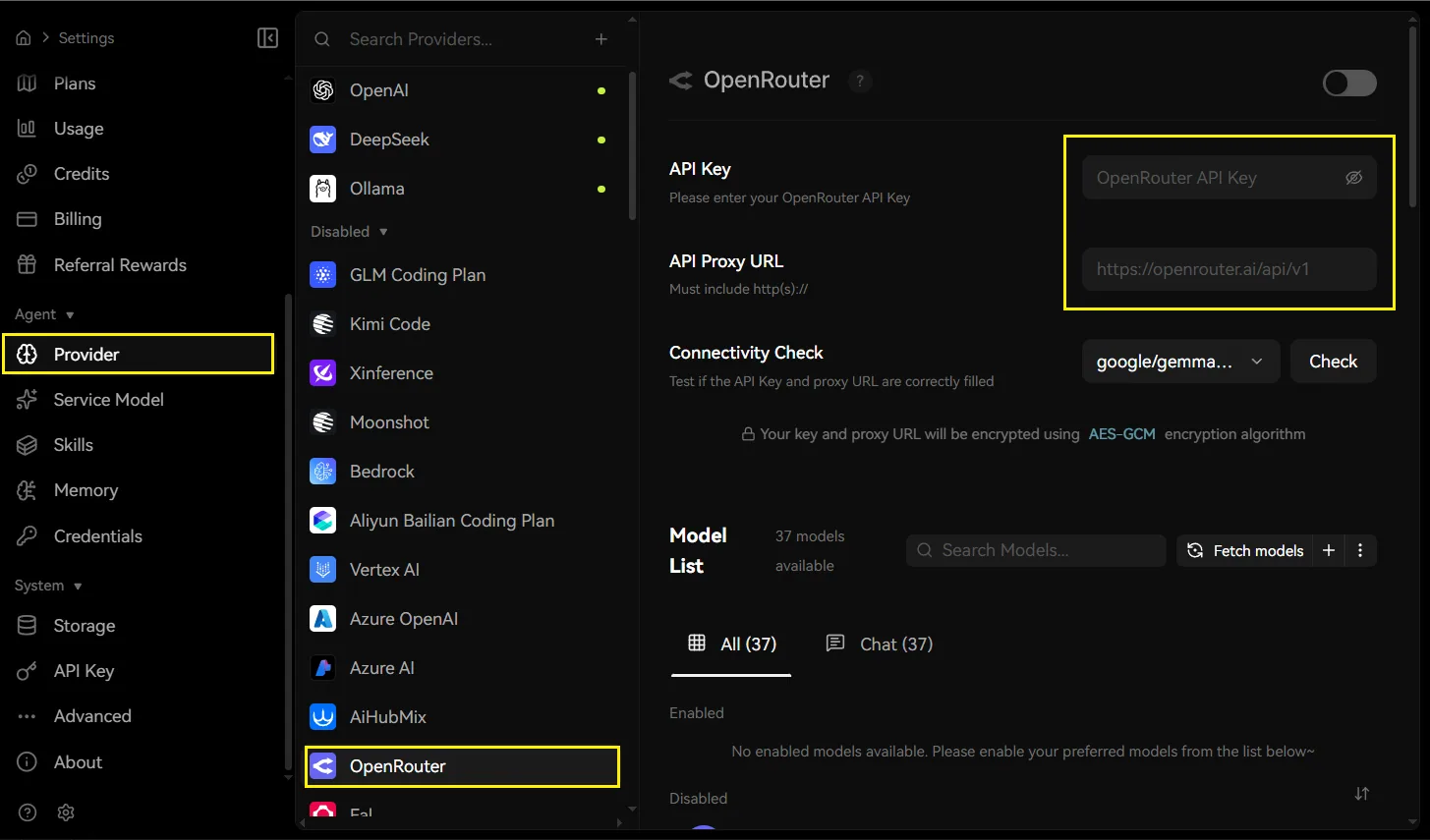Click the Check connectivity button
The image size is (1430, 840).
pos(1333,362)
